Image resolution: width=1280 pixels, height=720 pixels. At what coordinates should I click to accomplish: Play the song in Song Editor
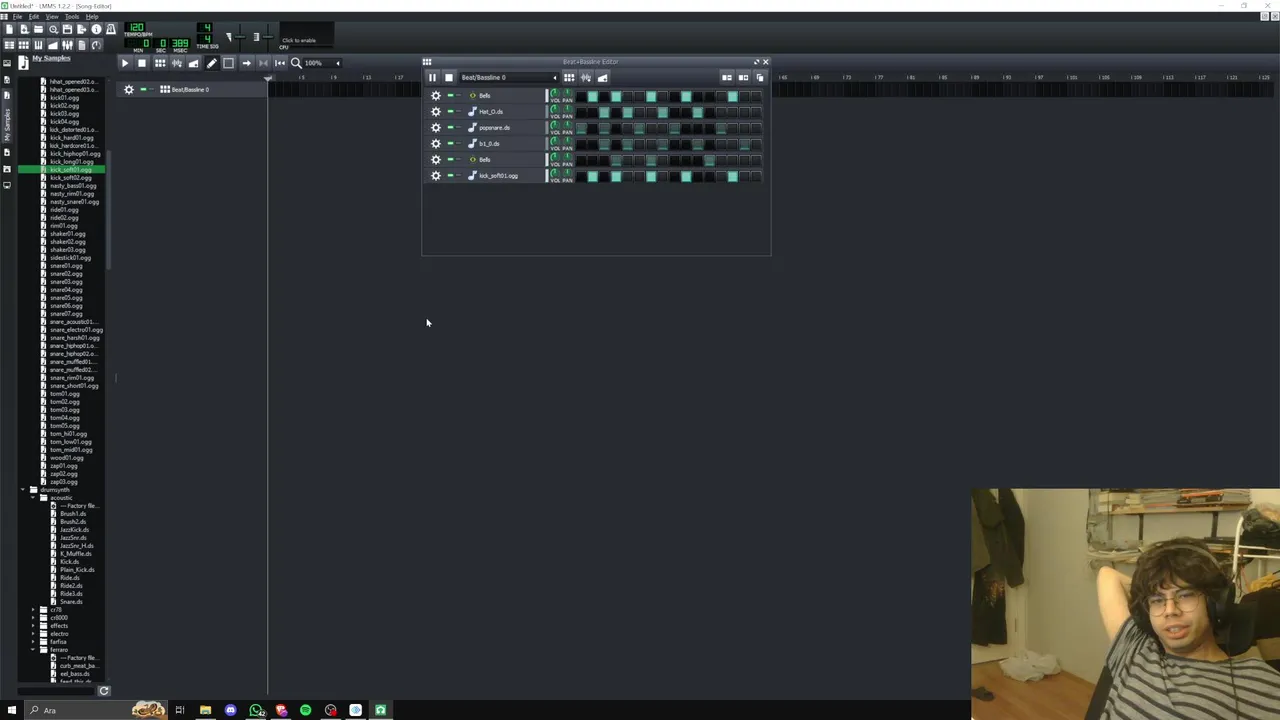(x=125, y=63)
